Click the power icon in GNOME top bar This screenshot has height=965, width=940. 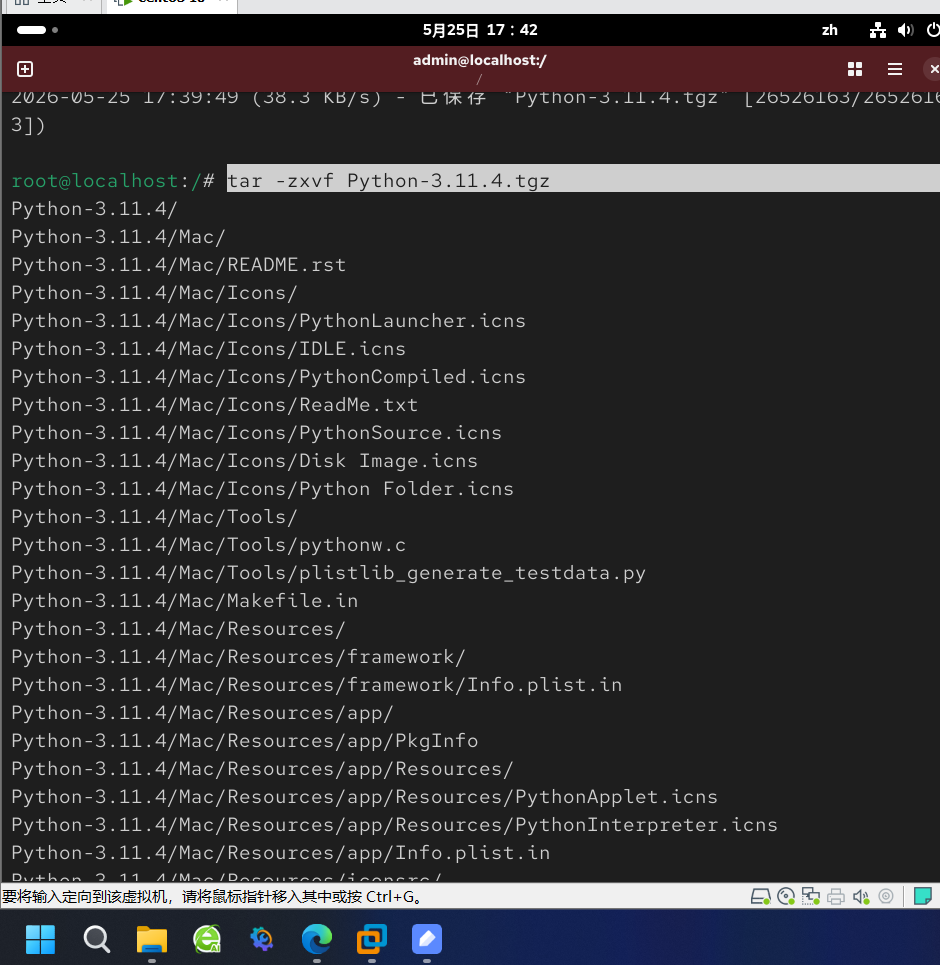tap(933, 30)
